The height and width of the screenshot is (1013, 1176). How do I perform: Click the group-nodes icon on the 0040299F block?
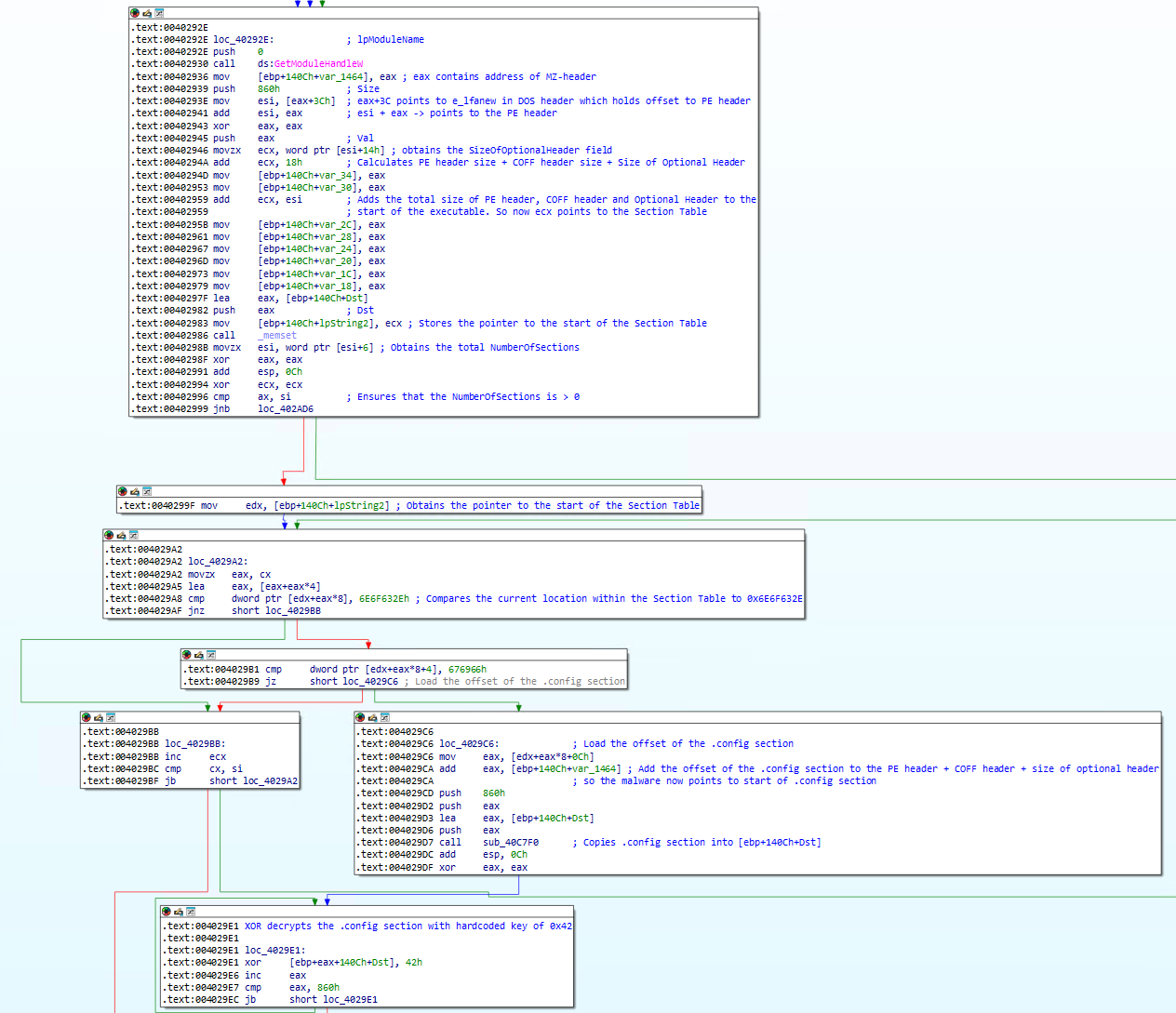pos(146,491)
